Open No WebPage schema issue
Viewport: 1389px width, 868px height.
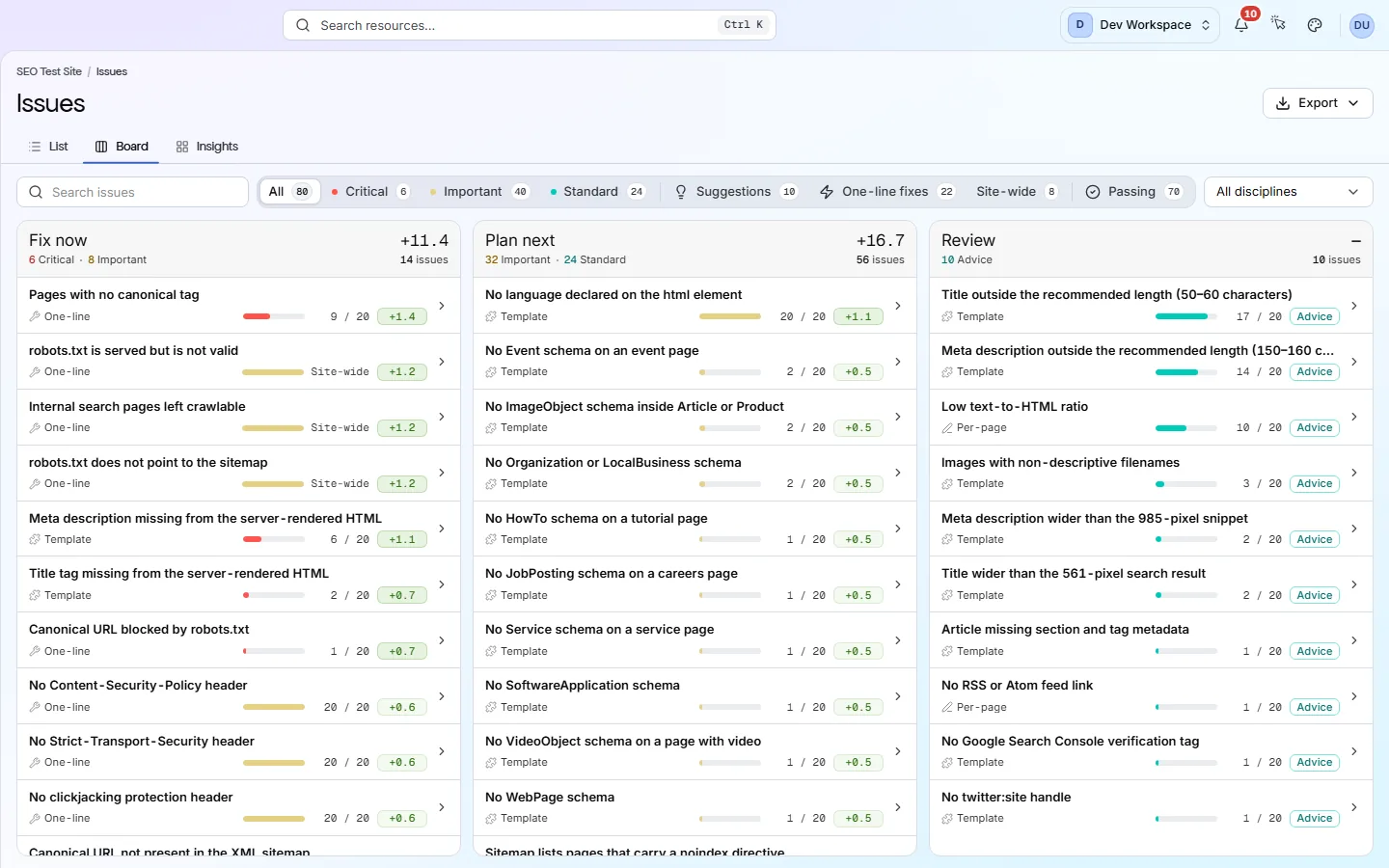(694, 807)
